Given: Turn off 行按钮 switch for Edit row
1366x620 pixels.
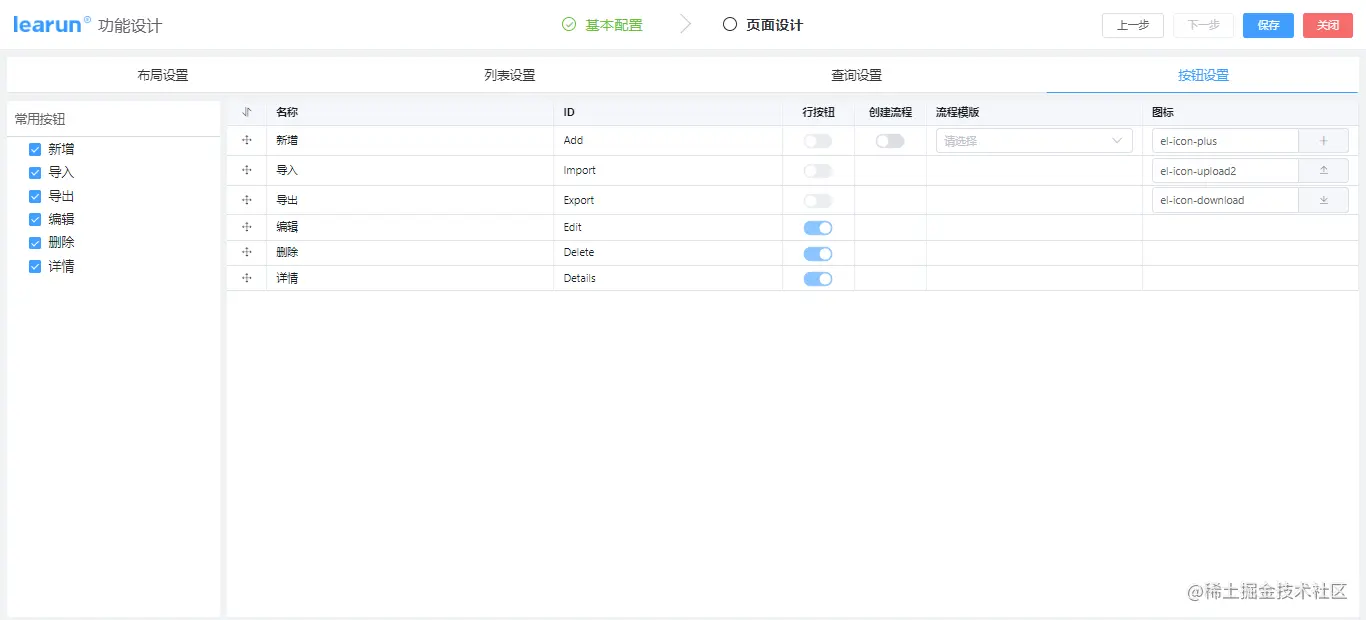Looking at the screenshot, I should pyautogui.click(x=818, y=228).
